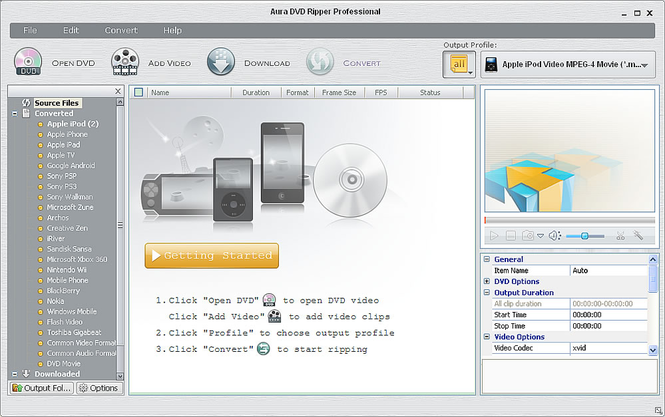
Task: Open the Help menu
Action: coord(172,31)
